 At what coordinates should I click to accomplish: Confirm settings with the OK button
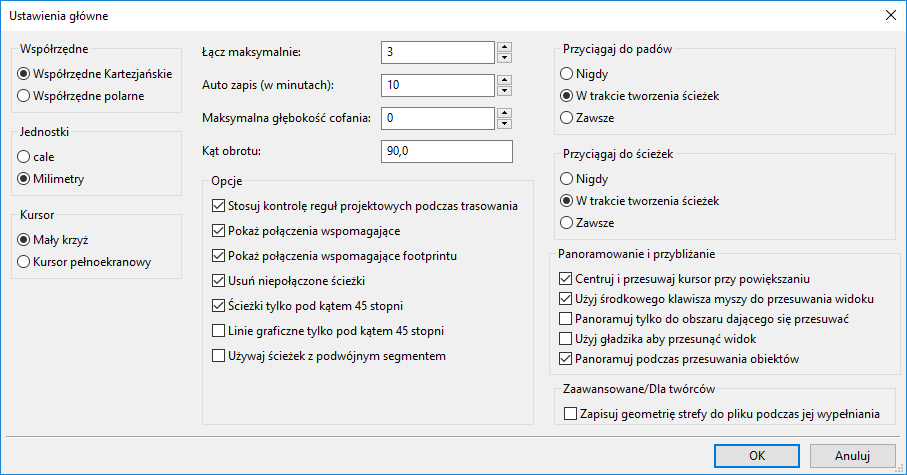757,455
